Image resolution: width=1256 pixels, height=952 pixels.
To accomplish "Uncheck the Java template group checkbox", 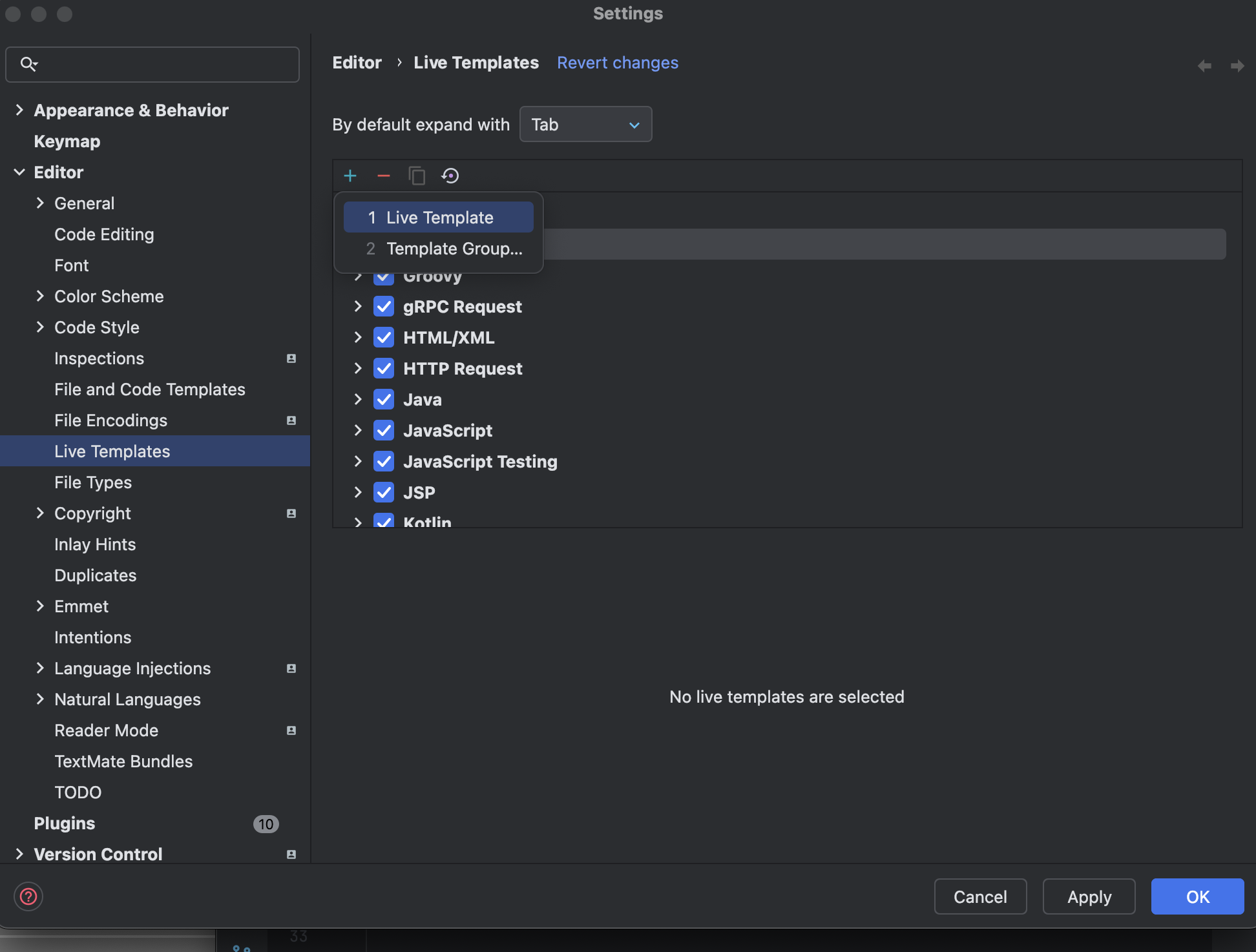I will (x=384, y=400).
